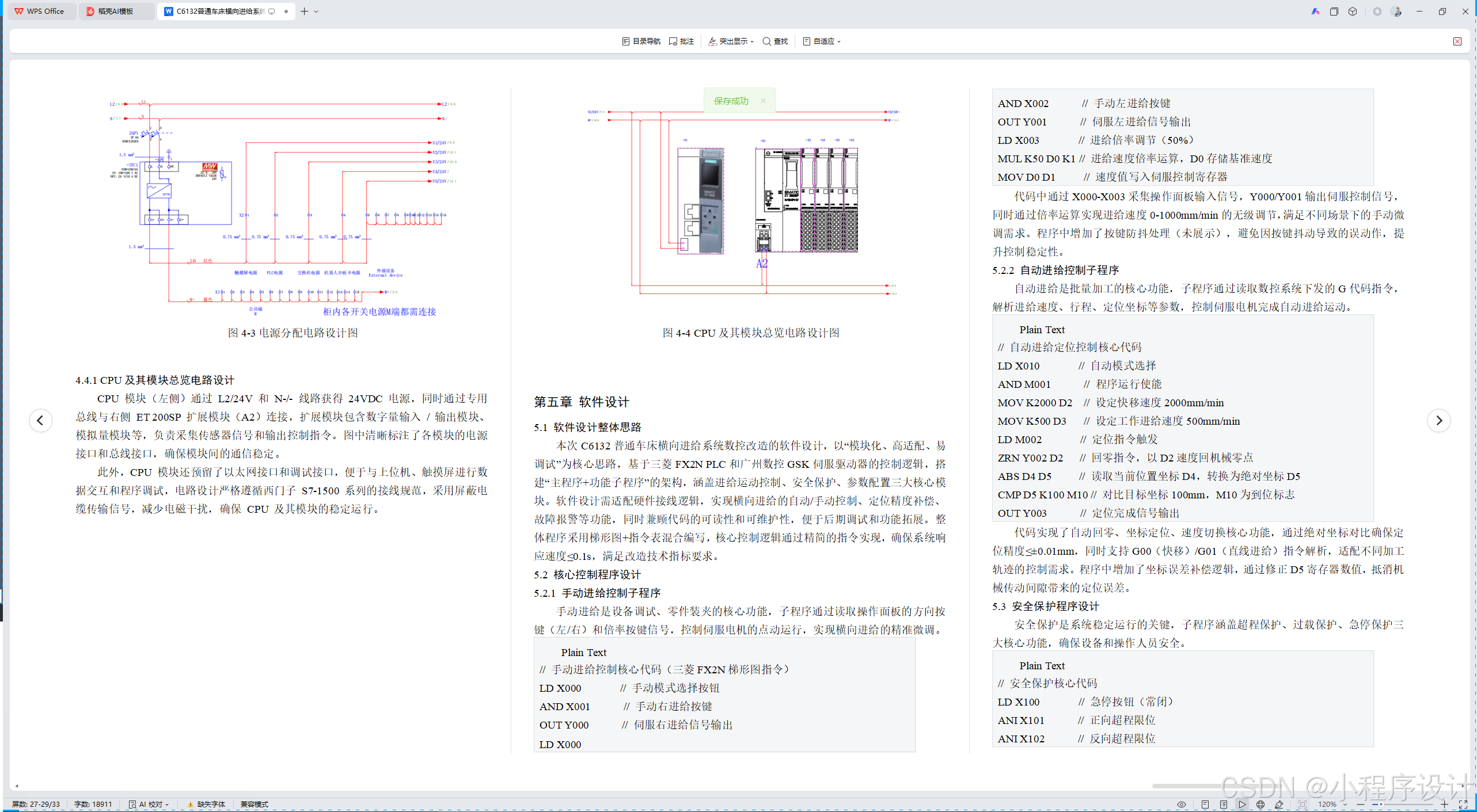Click the gray hexagon membership icon
1477x812 pixels.
click(x=1377, y=12)
